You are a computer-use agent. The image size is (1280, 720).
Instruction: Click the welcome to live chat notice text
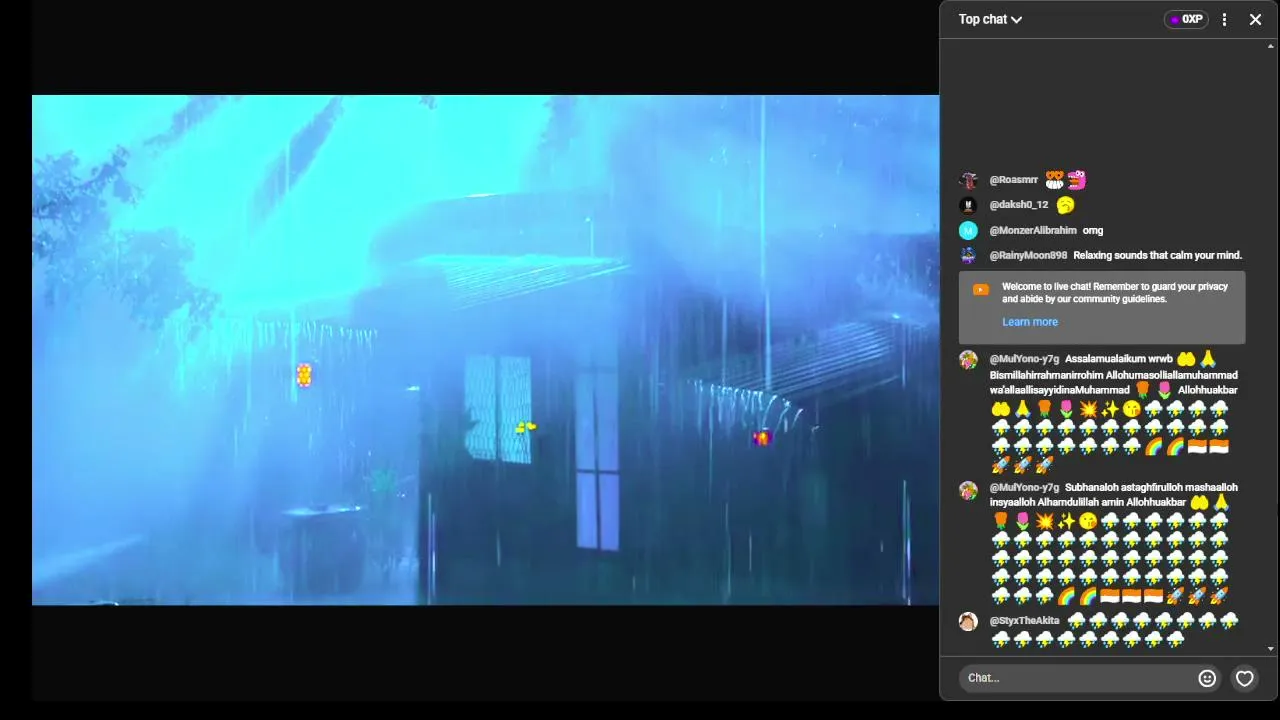tap(1115, 292)
